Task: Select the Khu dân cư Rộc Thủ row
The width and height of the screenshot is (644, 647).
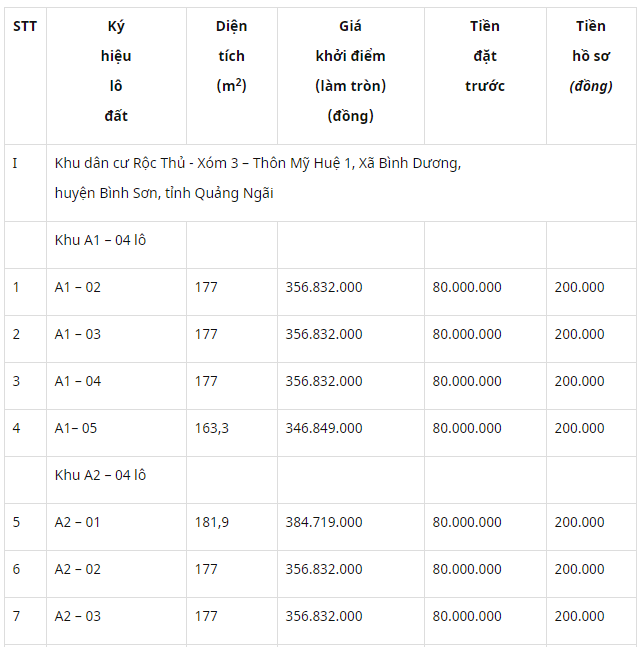Action: [x=258, y=178]
